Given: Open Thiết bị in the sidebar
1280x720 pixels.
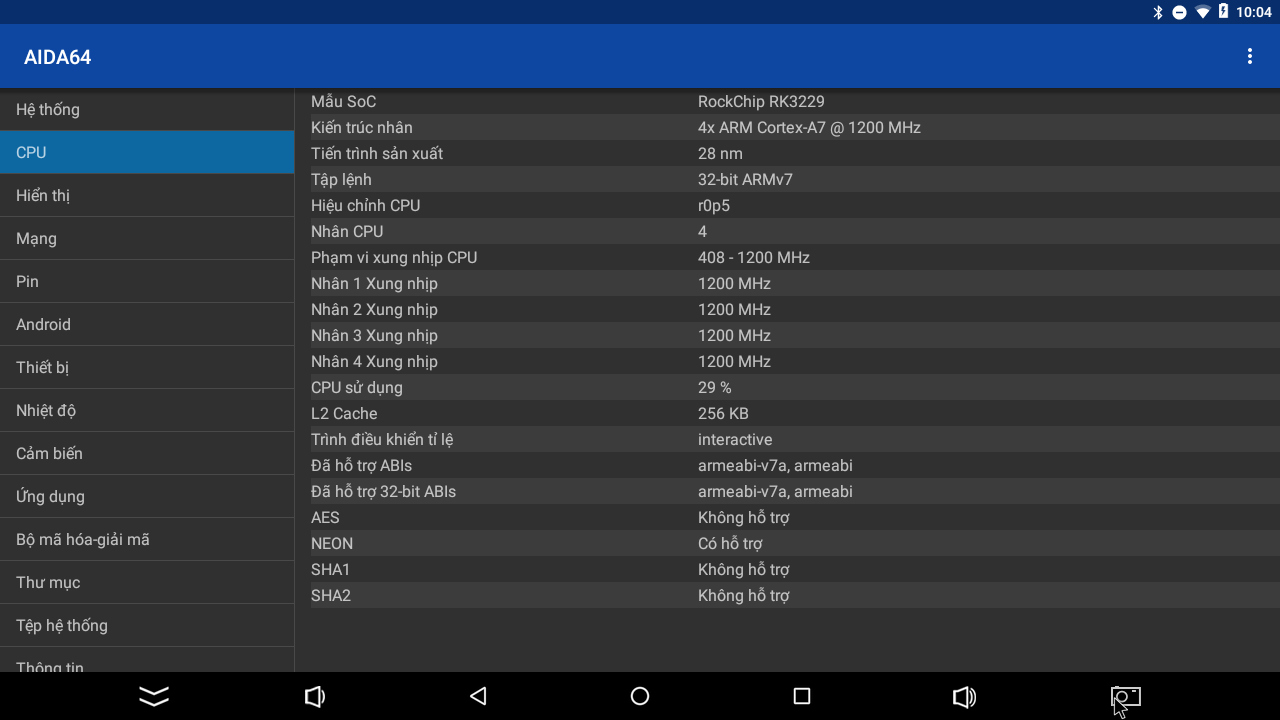Looking at the screenshot, I should (147, 368).
